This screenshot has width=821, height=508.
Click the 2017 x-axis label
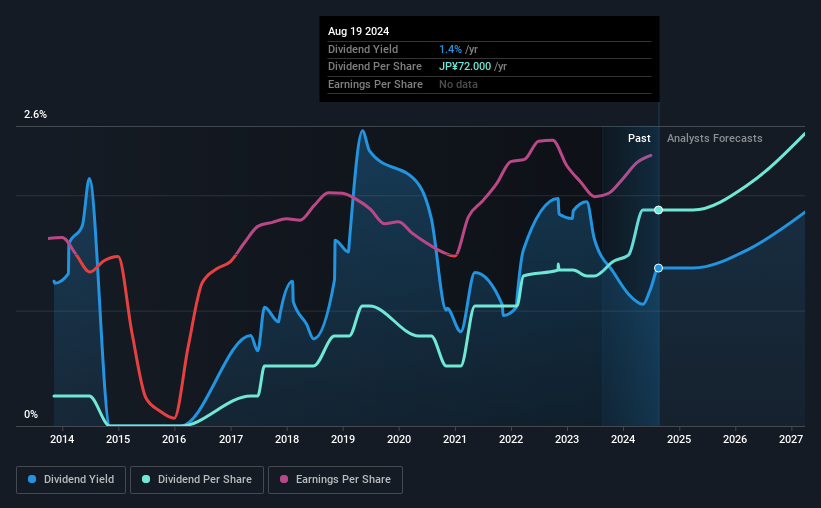pyautogui.click(x=230, y=439)
